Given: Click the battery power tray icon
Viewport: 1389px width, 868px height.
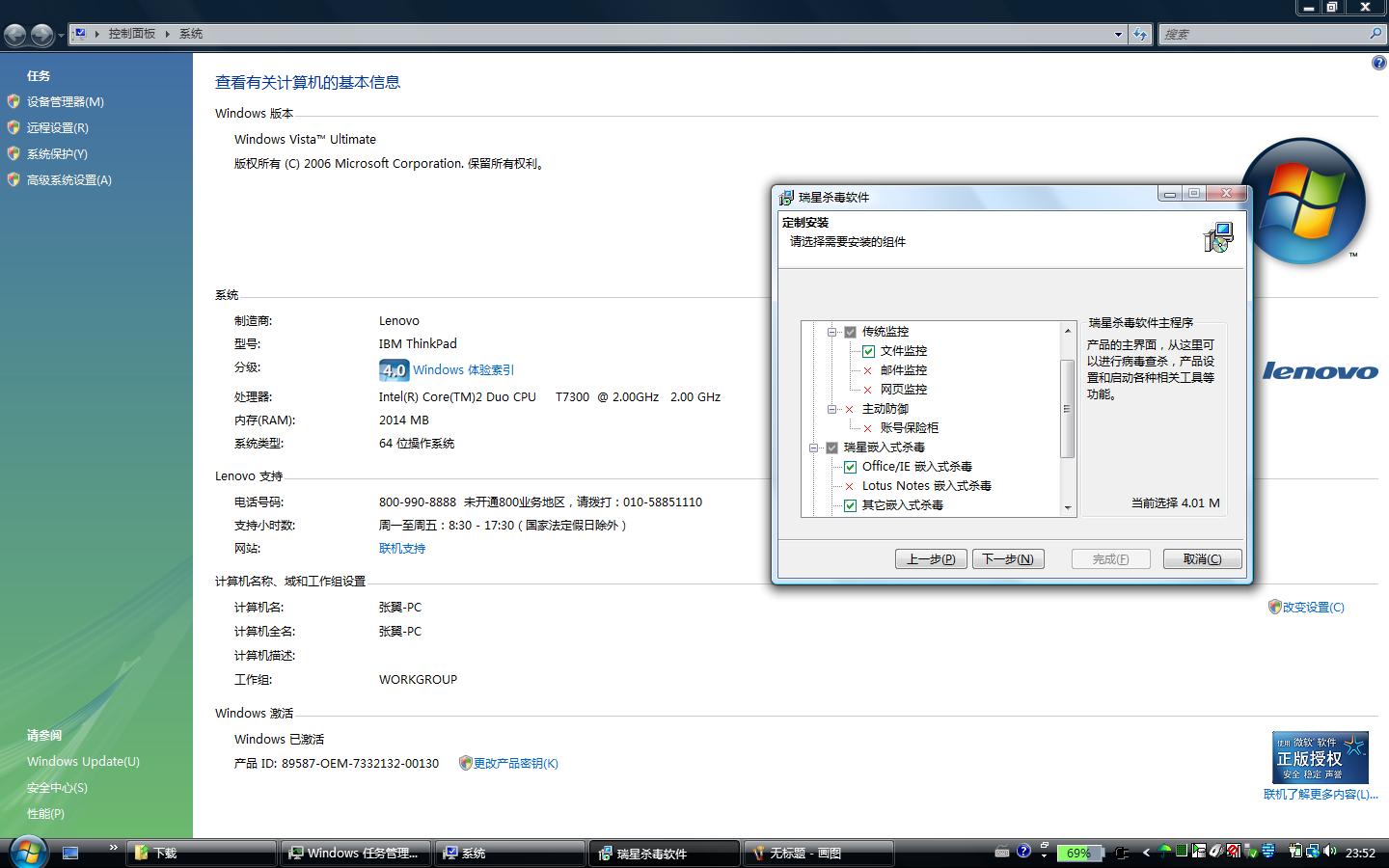Looking at the screenshot, I should [x=1295, y=852].
